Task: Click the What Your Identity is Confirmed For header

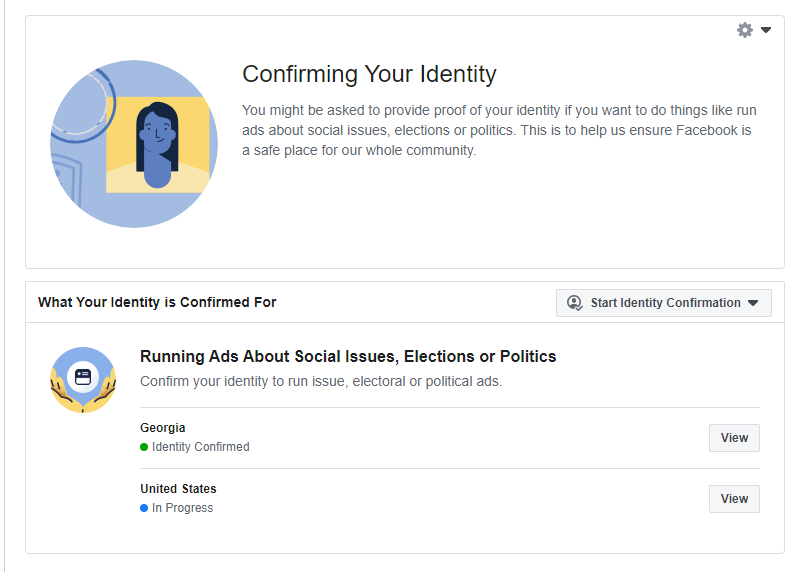Action: tap(157, 302)
